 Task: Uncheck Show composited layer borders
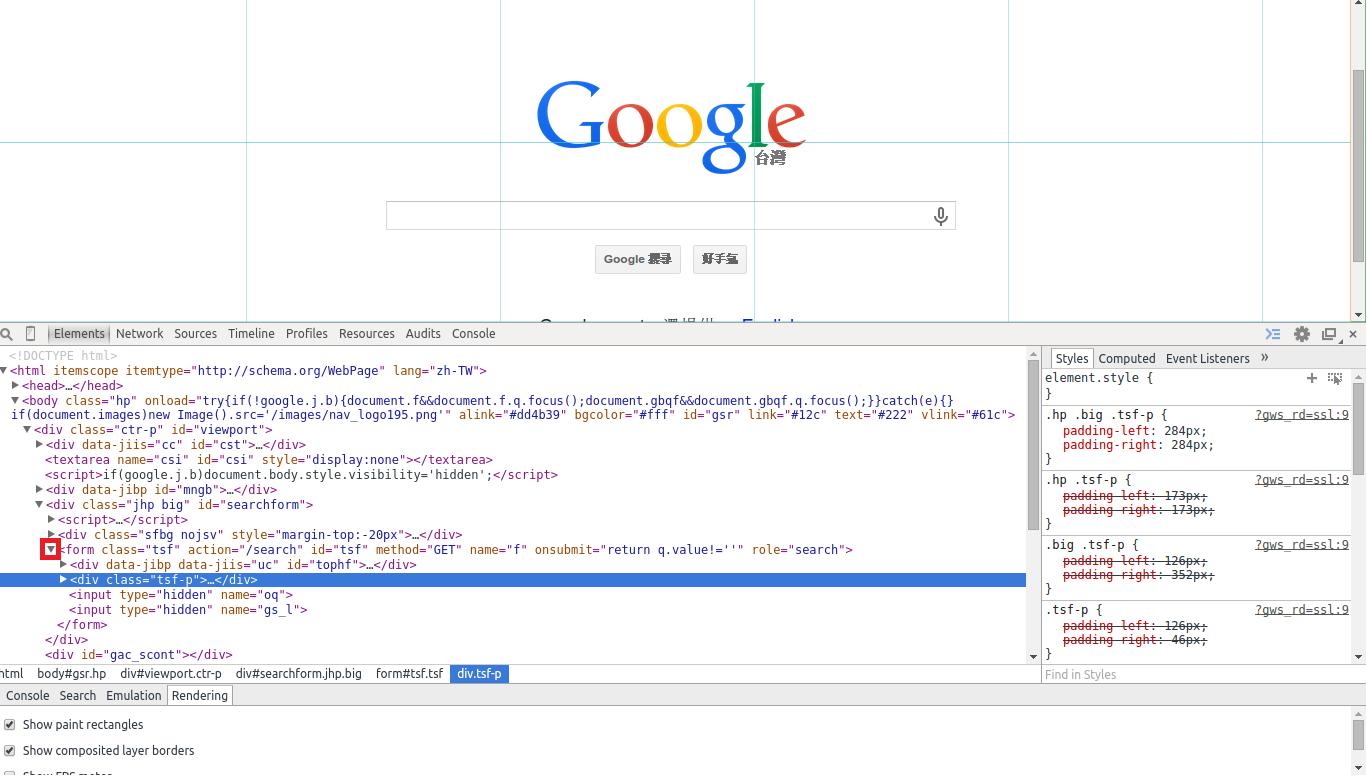pyautogui.click(x=10, y=751)
